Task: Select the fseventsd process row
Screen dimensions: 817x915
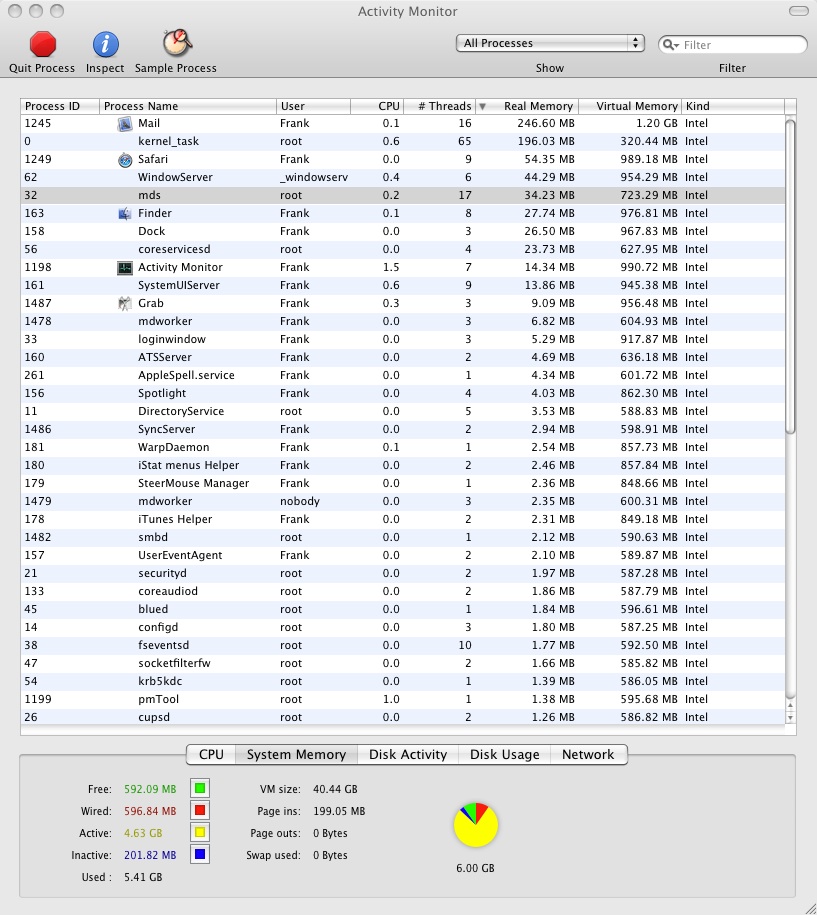Action: click(403, 645)
